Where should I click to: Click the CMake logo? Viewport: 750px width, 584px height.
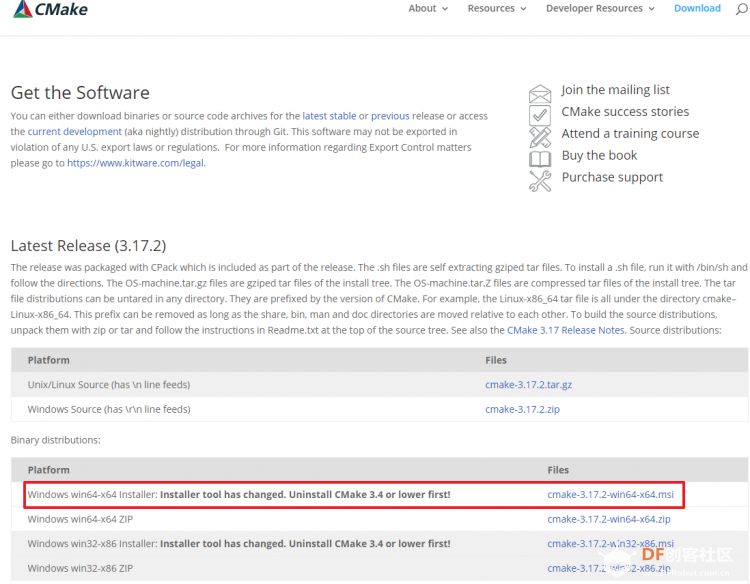pos(50,9)
